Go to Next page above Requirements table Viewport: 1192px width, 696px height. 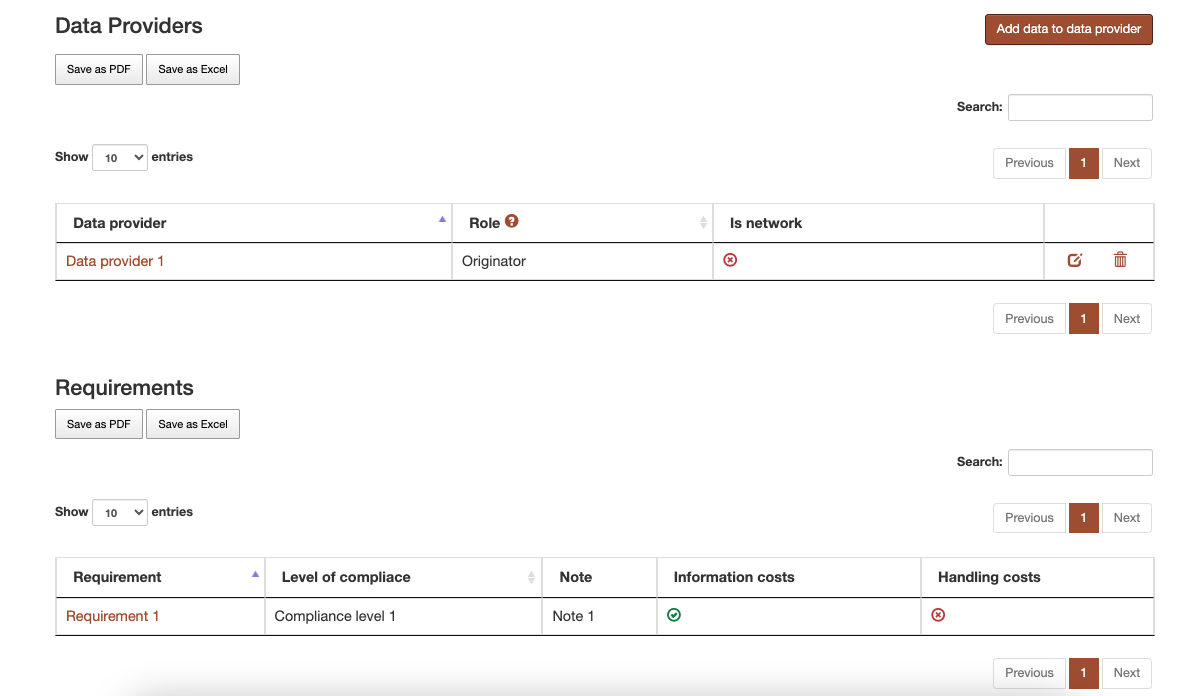point(1127,518)
